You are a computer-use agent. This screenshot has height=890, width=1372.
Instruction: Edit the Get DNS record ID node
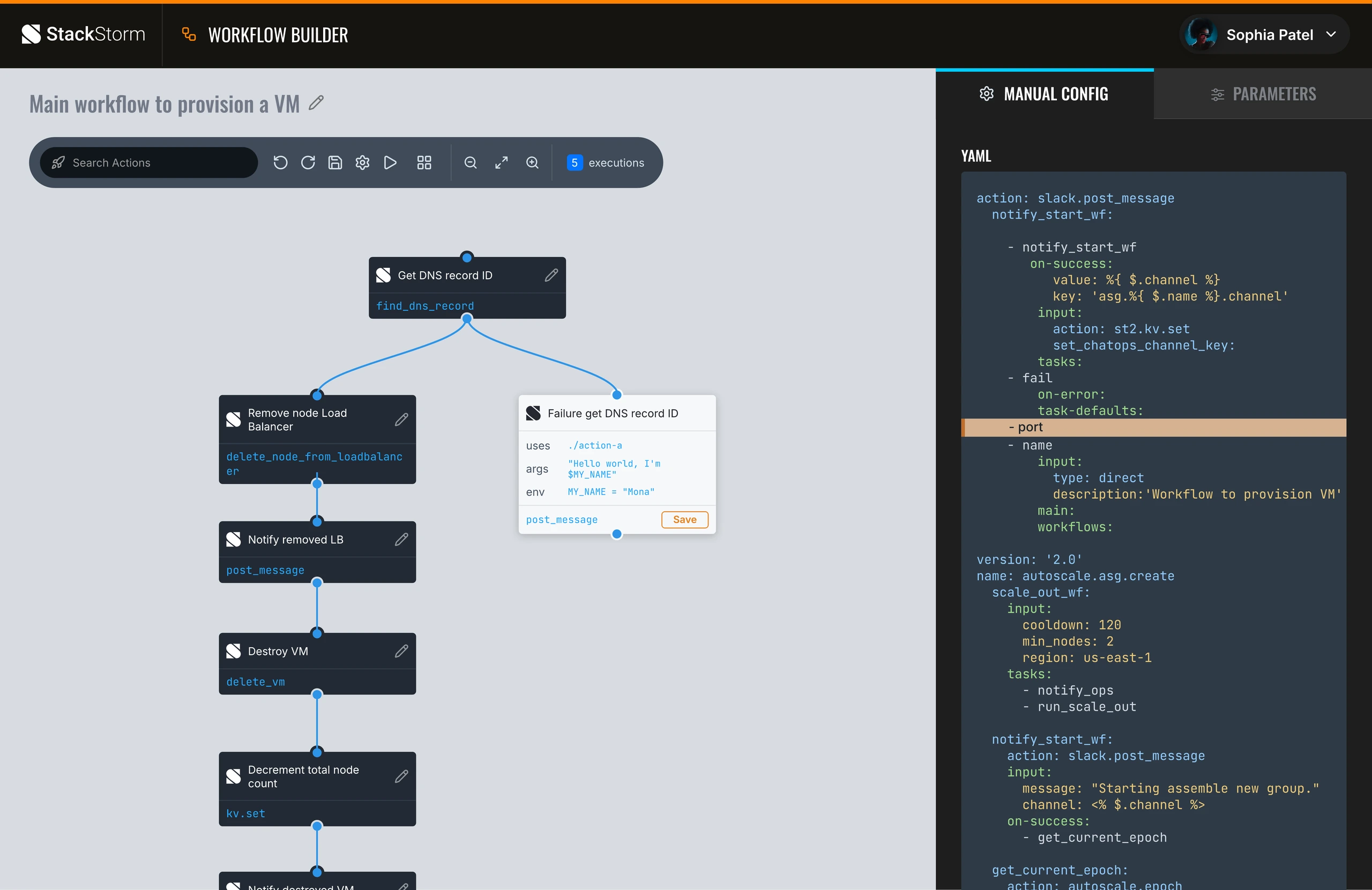pyautogui.click(x=551, y=275)
